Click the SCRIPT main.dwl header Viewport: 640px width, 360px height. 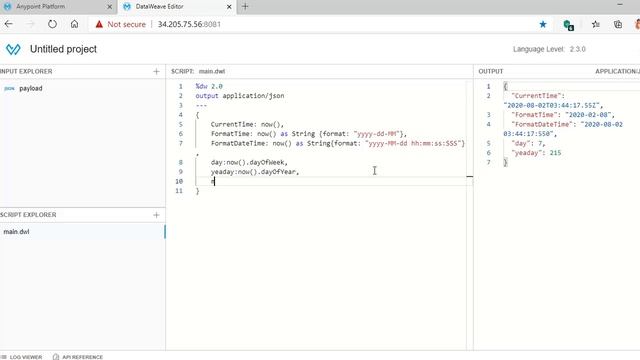(x=198, y=71)
